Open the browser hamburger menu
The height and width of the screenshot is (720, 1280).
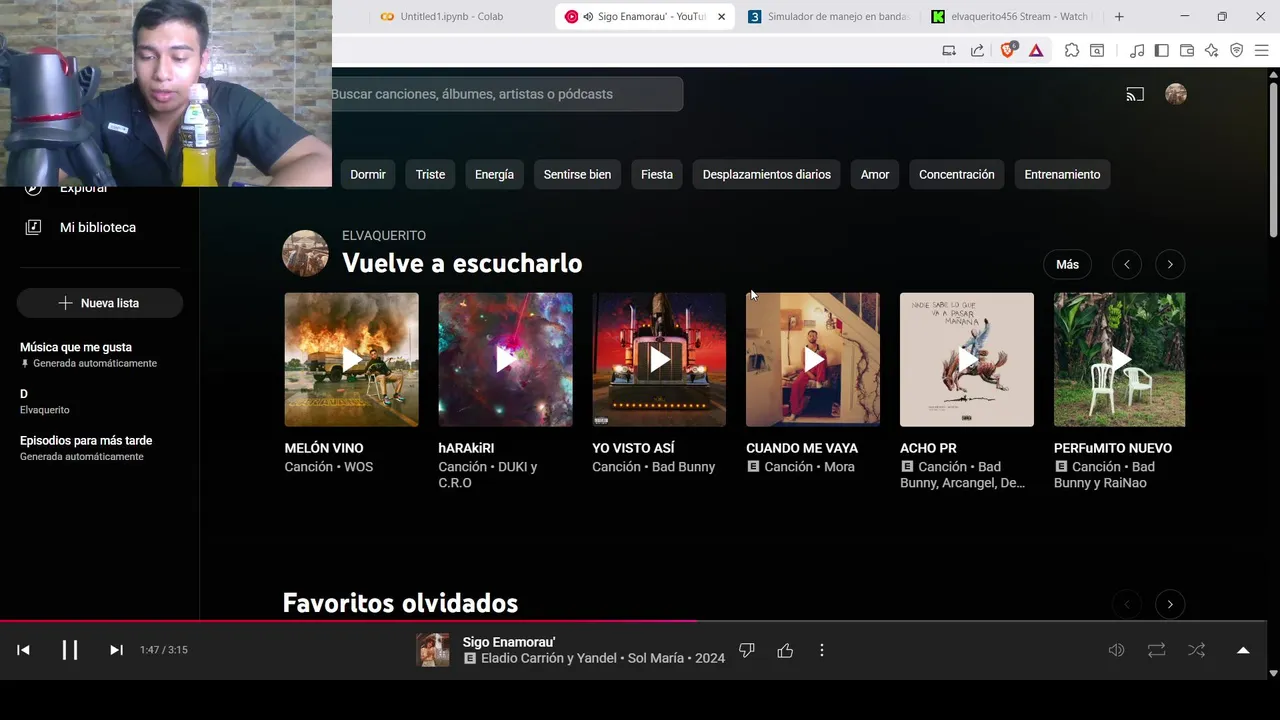[1262, 50]
